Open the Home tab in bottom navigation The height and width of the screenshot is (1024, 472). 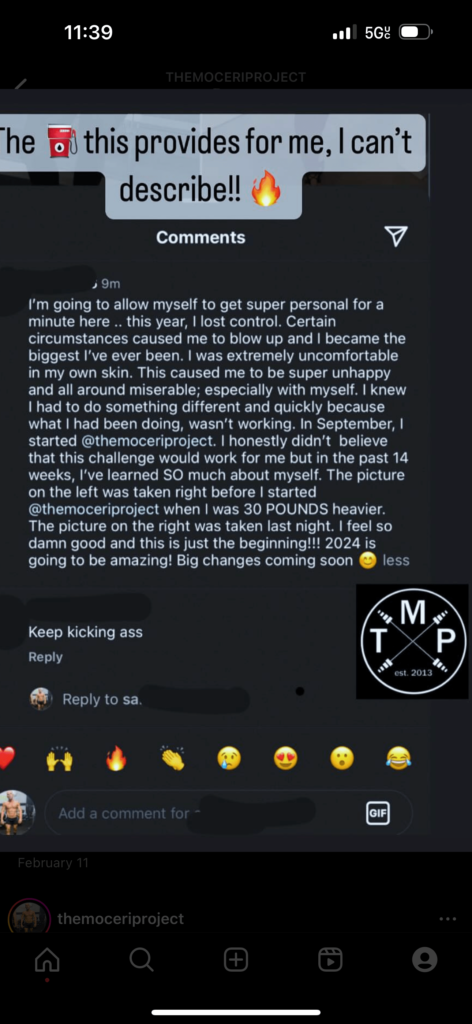pyautogui.click(x=47, y=959)
